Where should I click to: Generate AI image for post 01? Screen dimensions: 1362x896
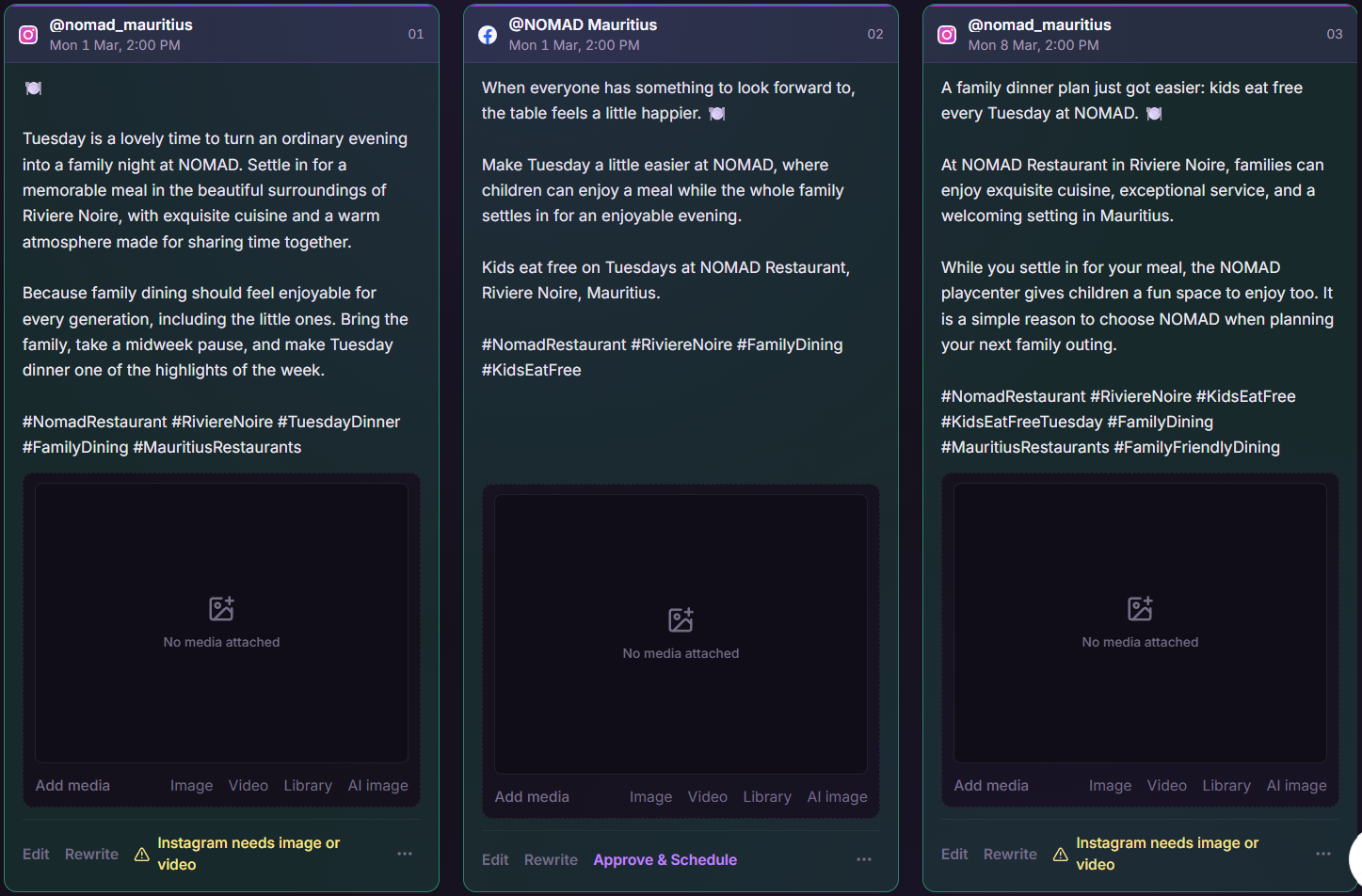(378, 785)
